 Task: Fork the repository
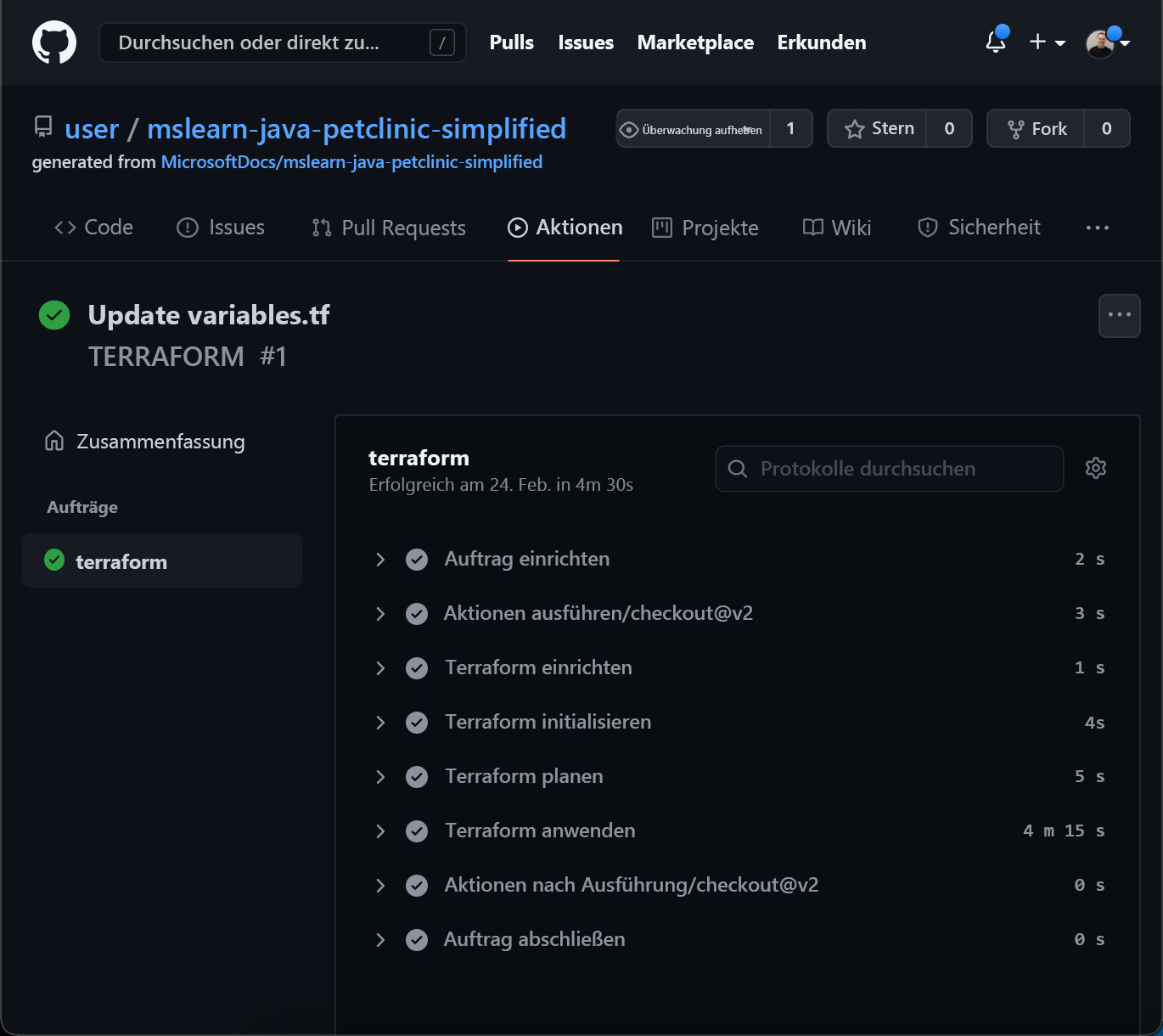[x=1036, y=129]
